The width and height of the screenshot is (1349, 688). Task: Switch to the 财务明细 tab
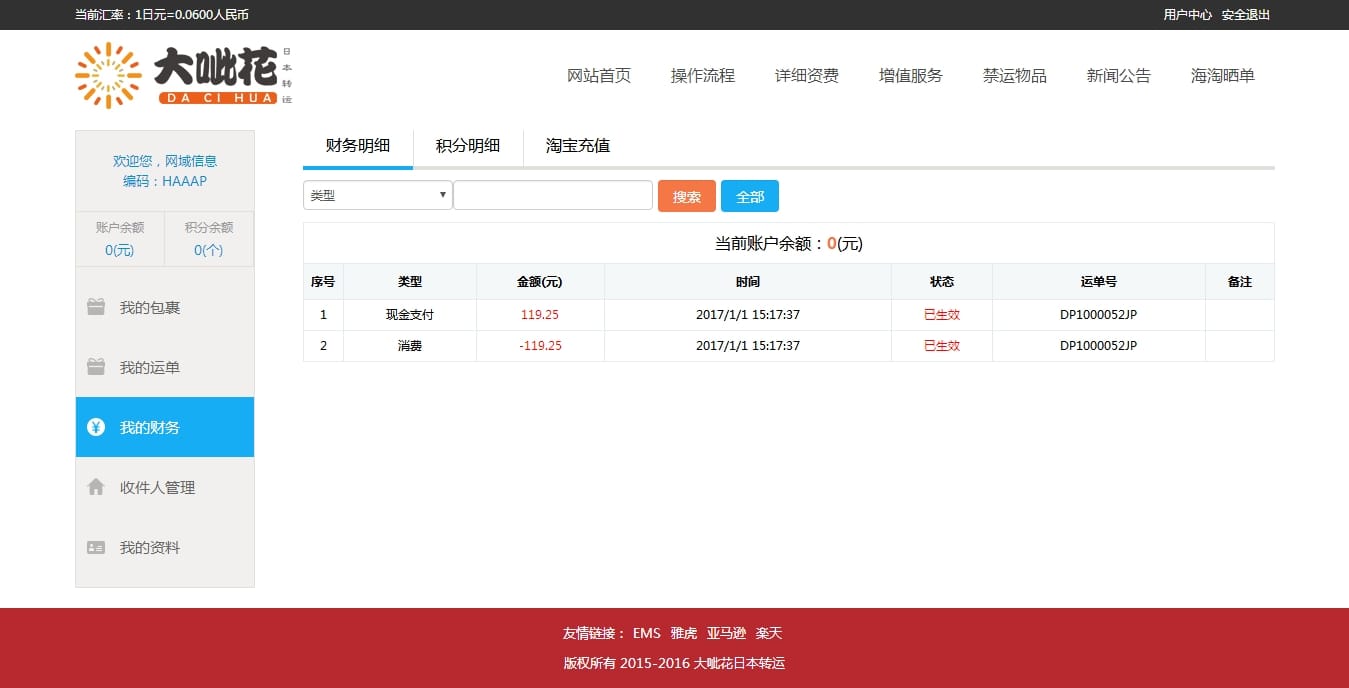358,146
